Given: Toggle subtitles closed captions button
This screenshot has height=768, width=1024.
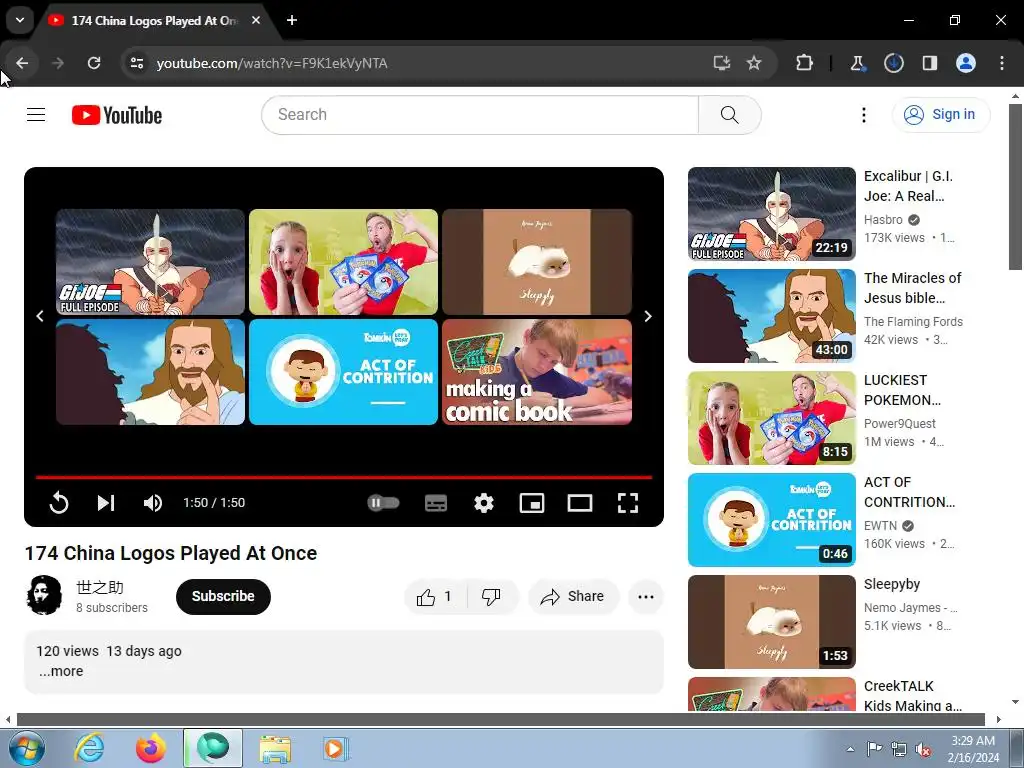Looking at the screenshot, I should tap(436, 503).
